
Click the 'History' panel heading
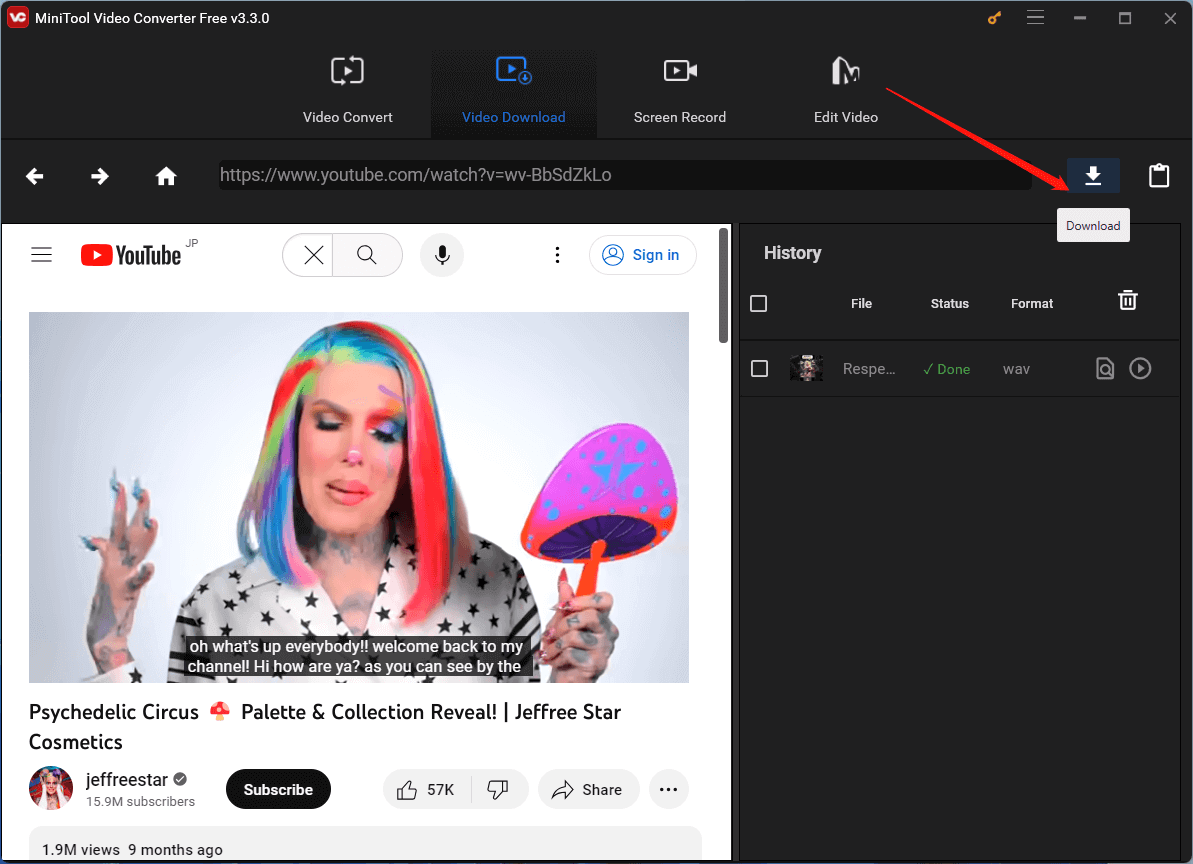(x=793, y=253)
